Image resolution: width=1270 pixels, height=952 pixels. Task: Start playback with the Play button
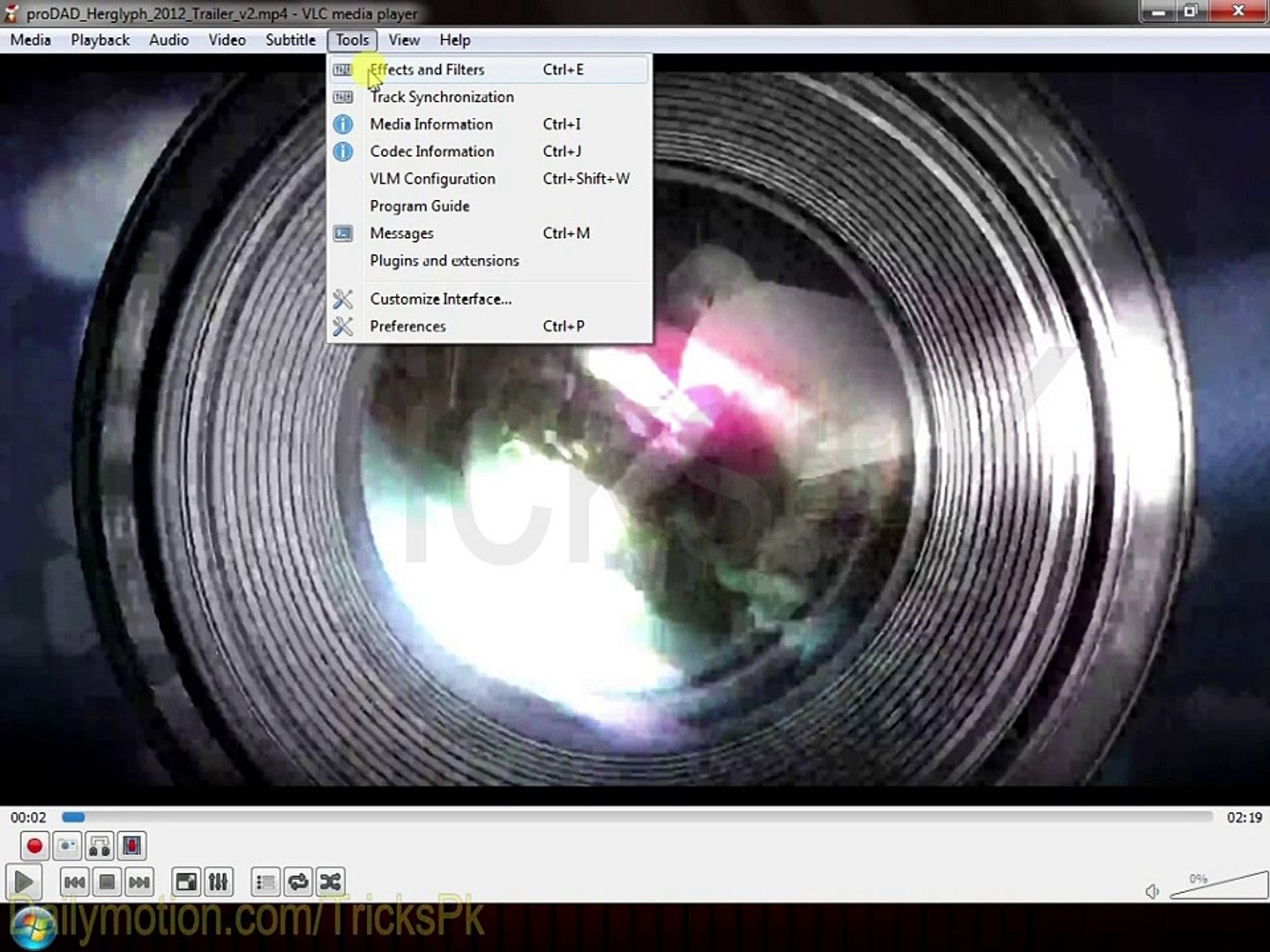click(x=24, y=881)
